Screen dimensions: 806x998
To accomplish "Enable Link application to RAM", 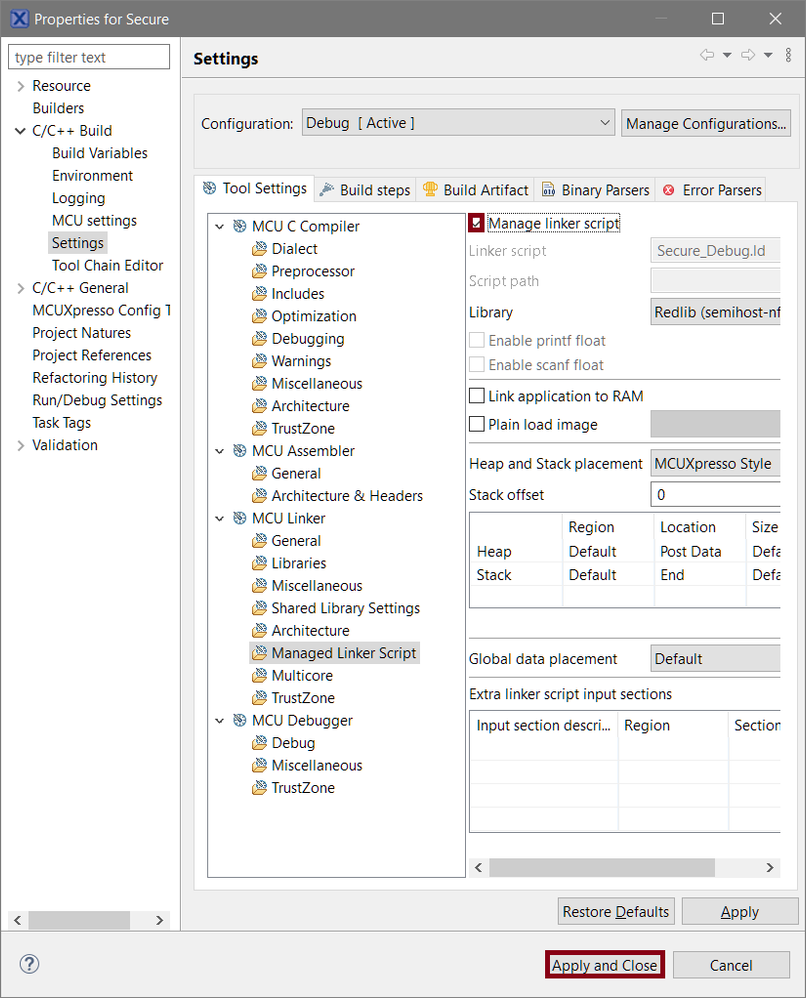I will tap(477, 396).
